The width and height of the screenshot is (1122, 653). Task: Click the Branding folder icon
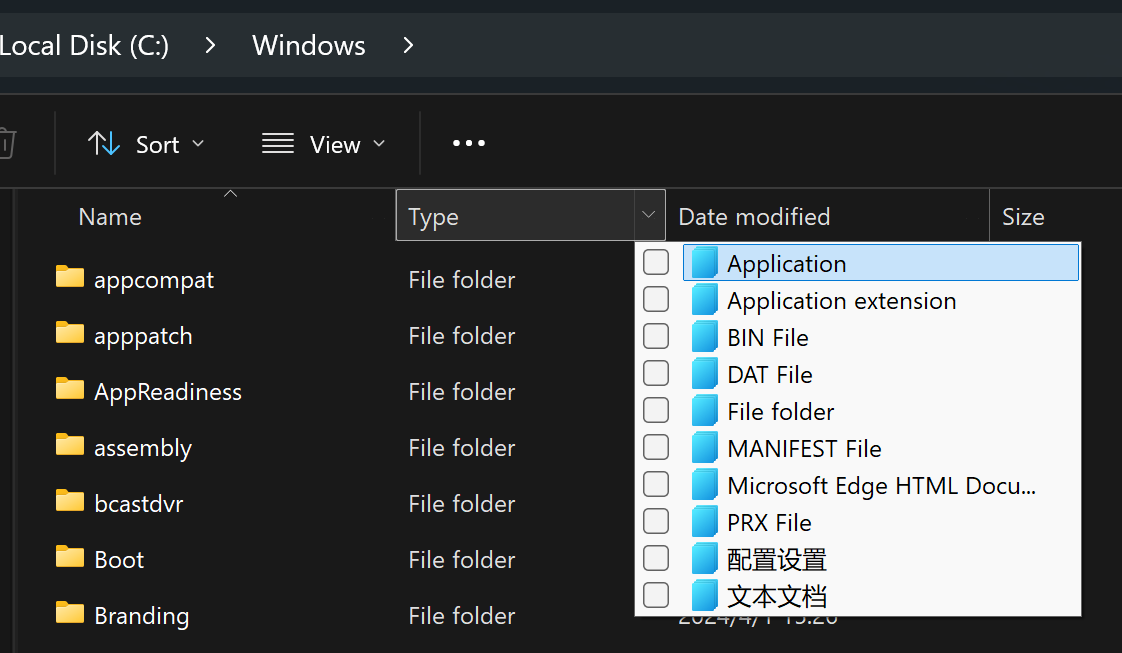[x=70, y=613]
